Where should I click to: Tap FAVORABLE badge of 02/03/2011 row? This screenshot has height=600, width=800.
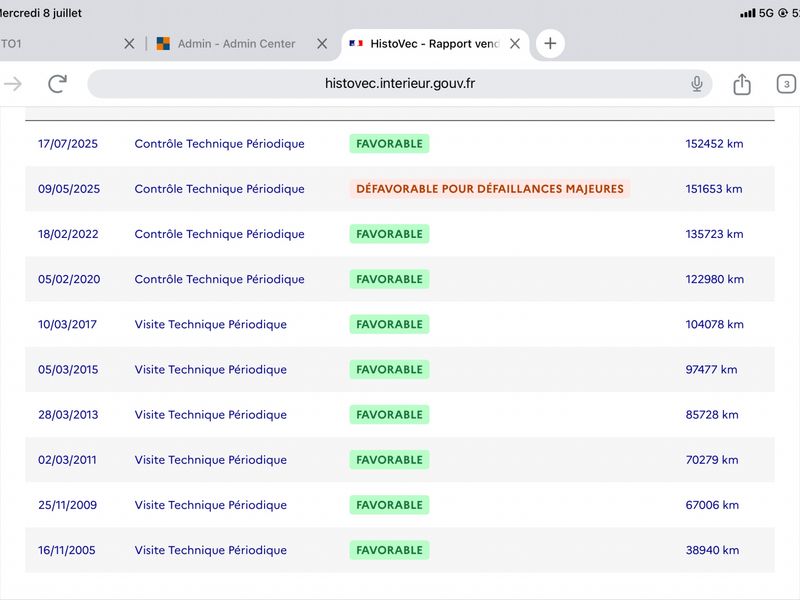(389, 460)
